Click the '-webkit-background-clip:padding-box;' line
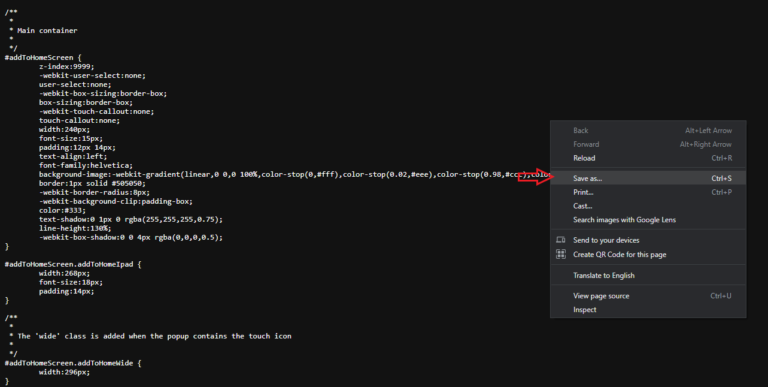 (x=116, y=201)
